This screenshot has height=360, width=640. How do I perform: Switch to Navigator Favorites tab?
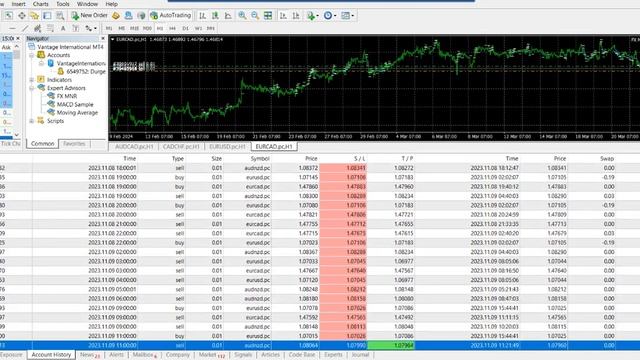click(74, 144)
